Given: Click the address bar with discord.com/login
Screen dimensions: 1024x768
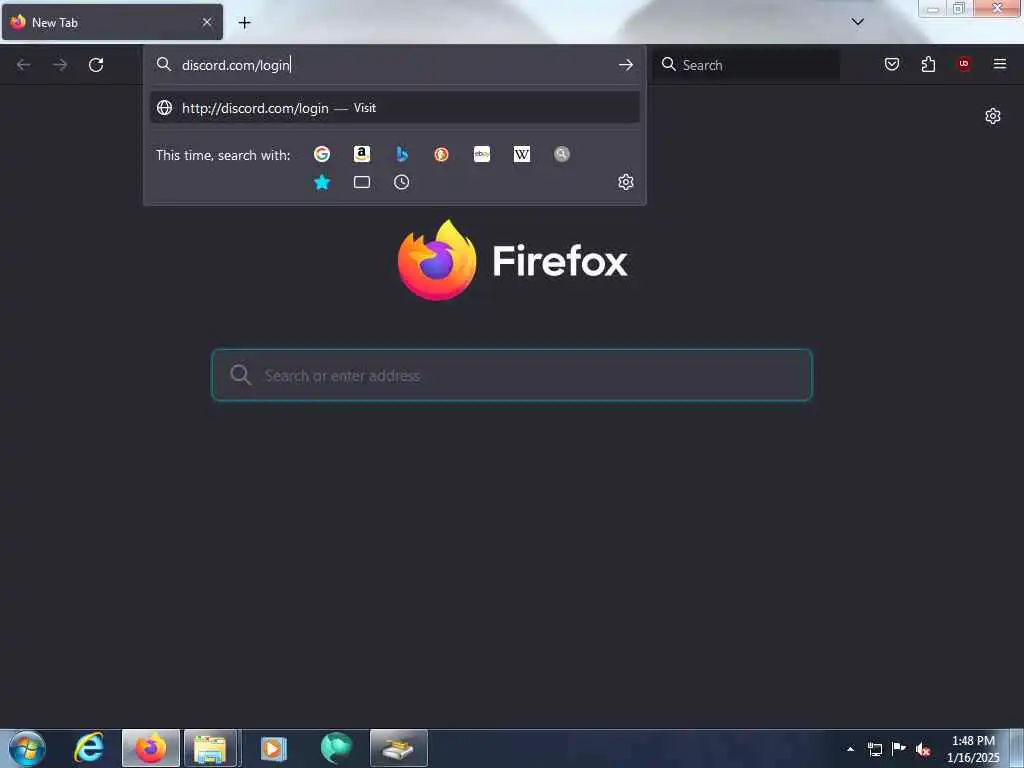Looking at the screenshot, I should (394, 65).
